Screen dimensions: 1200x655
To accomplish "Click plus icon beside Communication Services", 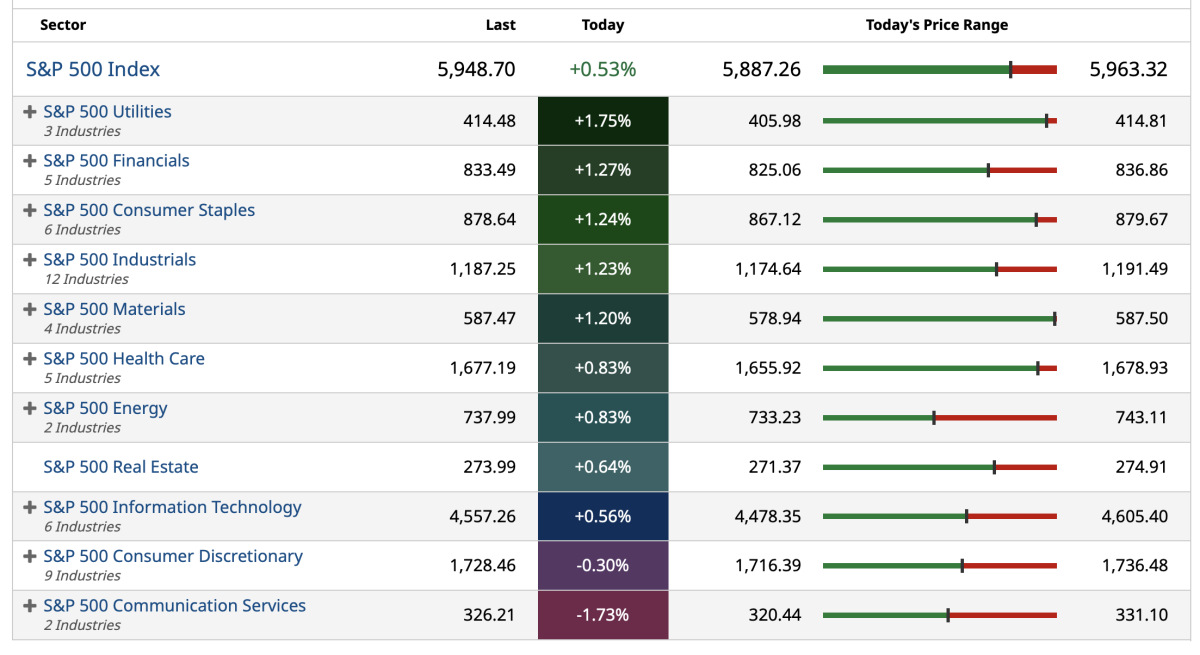I will 30,606.
